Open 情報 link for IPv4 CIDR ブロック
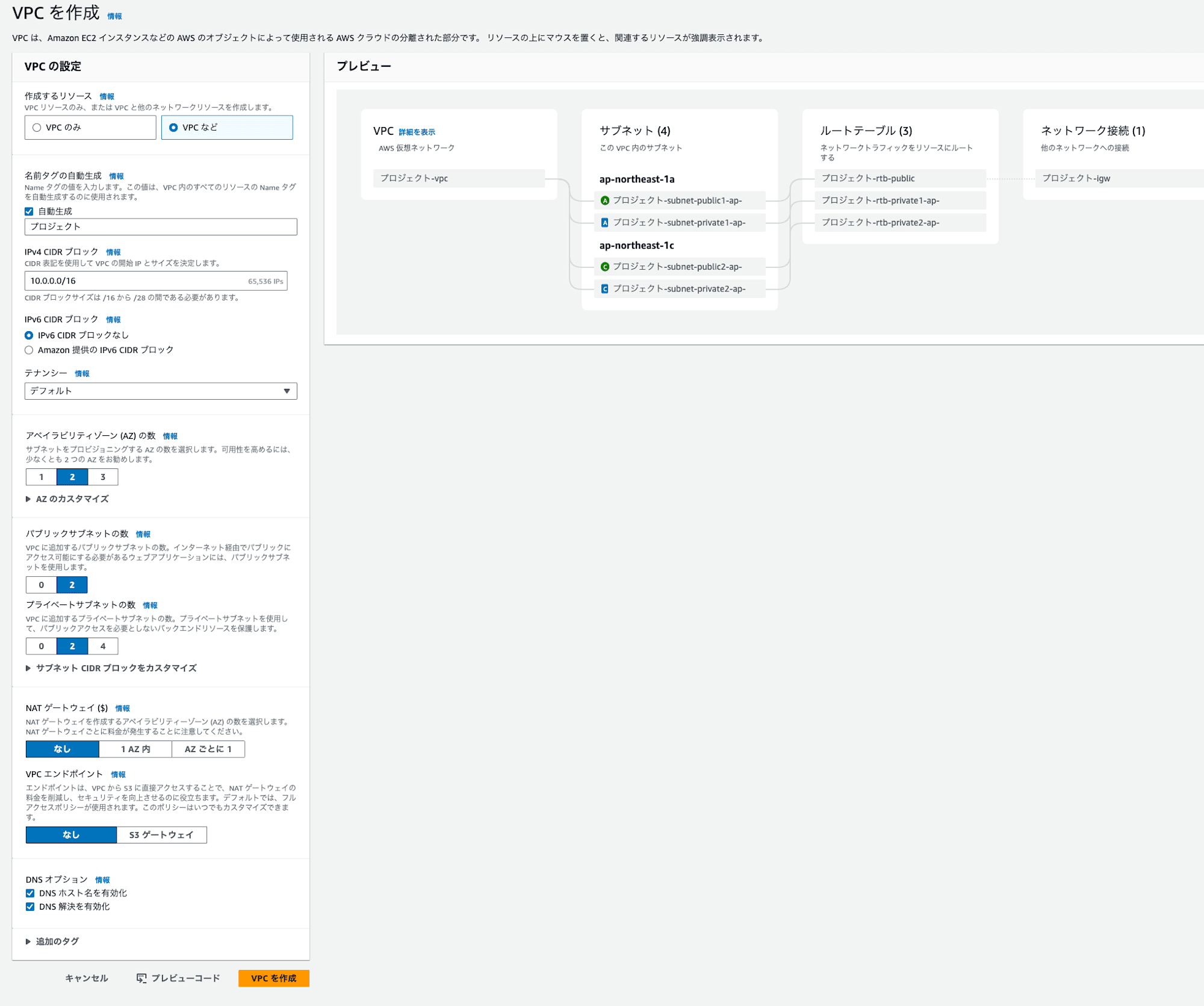 pyautogui.click(x=113, y=252)
